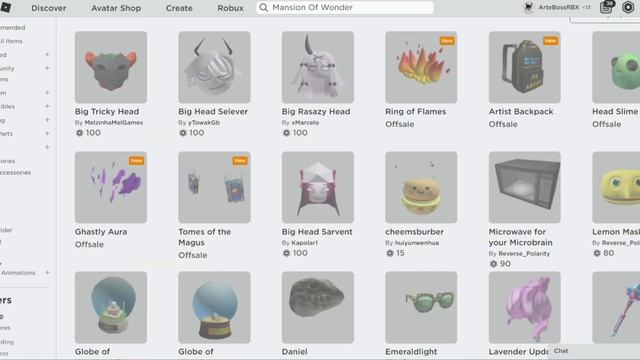Click Offsale label under Ring of Flames
Screen dimensions: 640x360
point(400,124)
